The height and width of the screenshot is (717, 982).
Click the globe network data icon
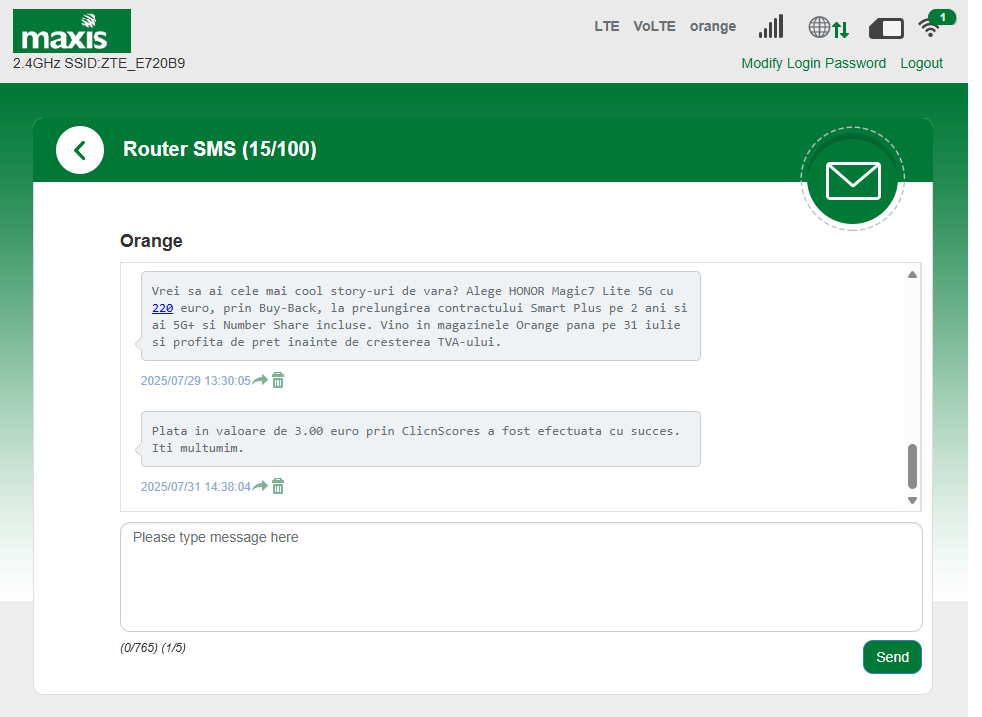click(828, 28)
